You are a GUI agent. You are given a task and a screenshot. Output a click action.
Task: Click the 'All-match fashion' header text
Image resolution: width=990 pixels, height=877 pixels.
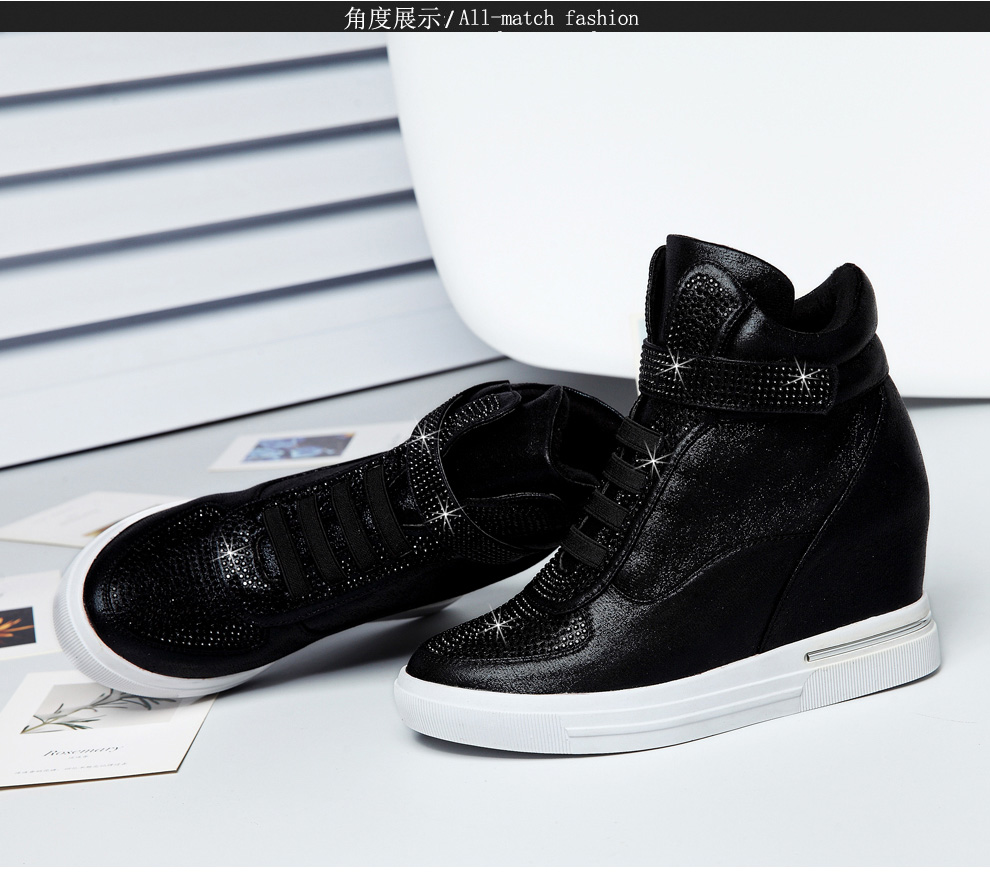click(548, 17)
